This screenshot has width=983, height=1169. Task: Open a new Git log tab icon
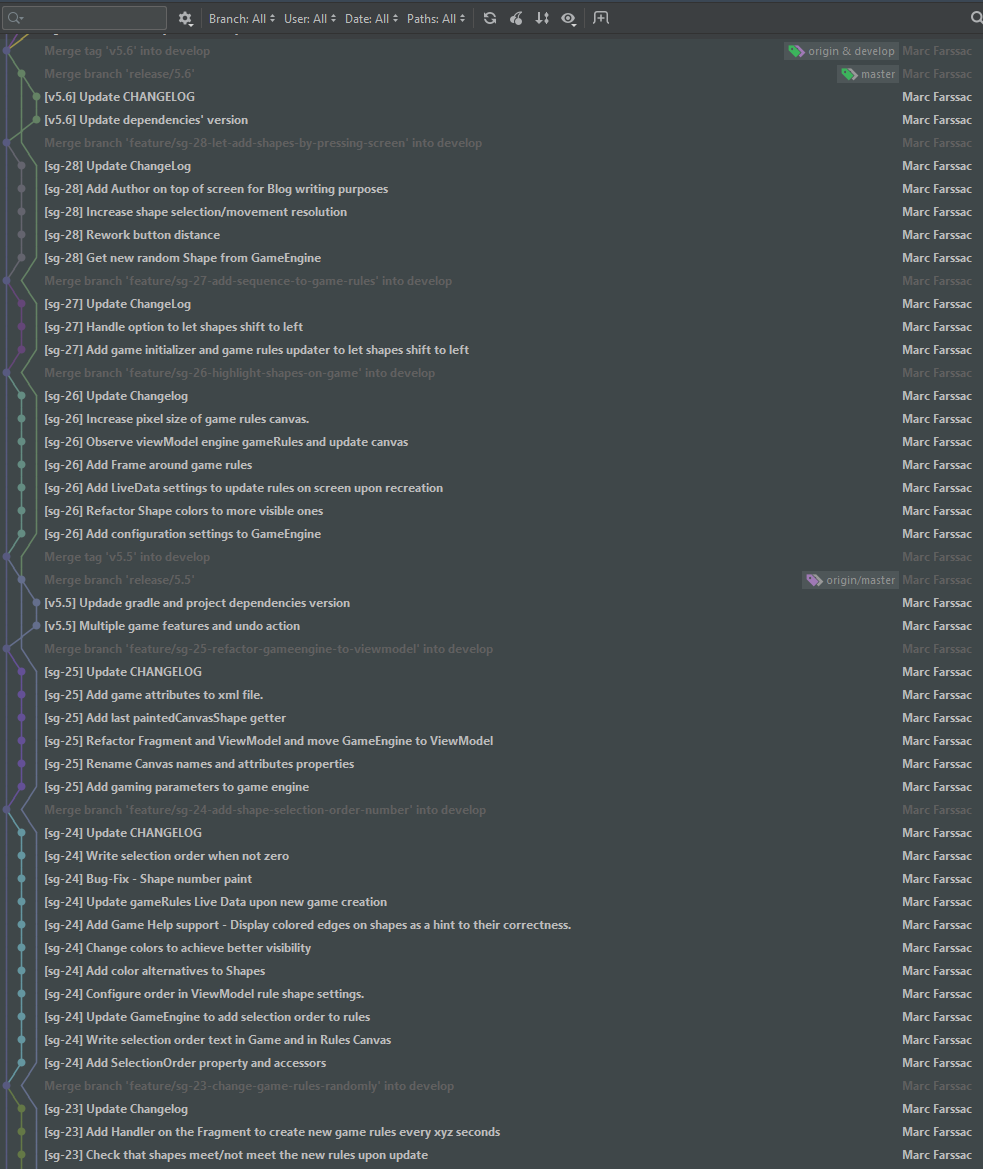(x=600, y=18)
